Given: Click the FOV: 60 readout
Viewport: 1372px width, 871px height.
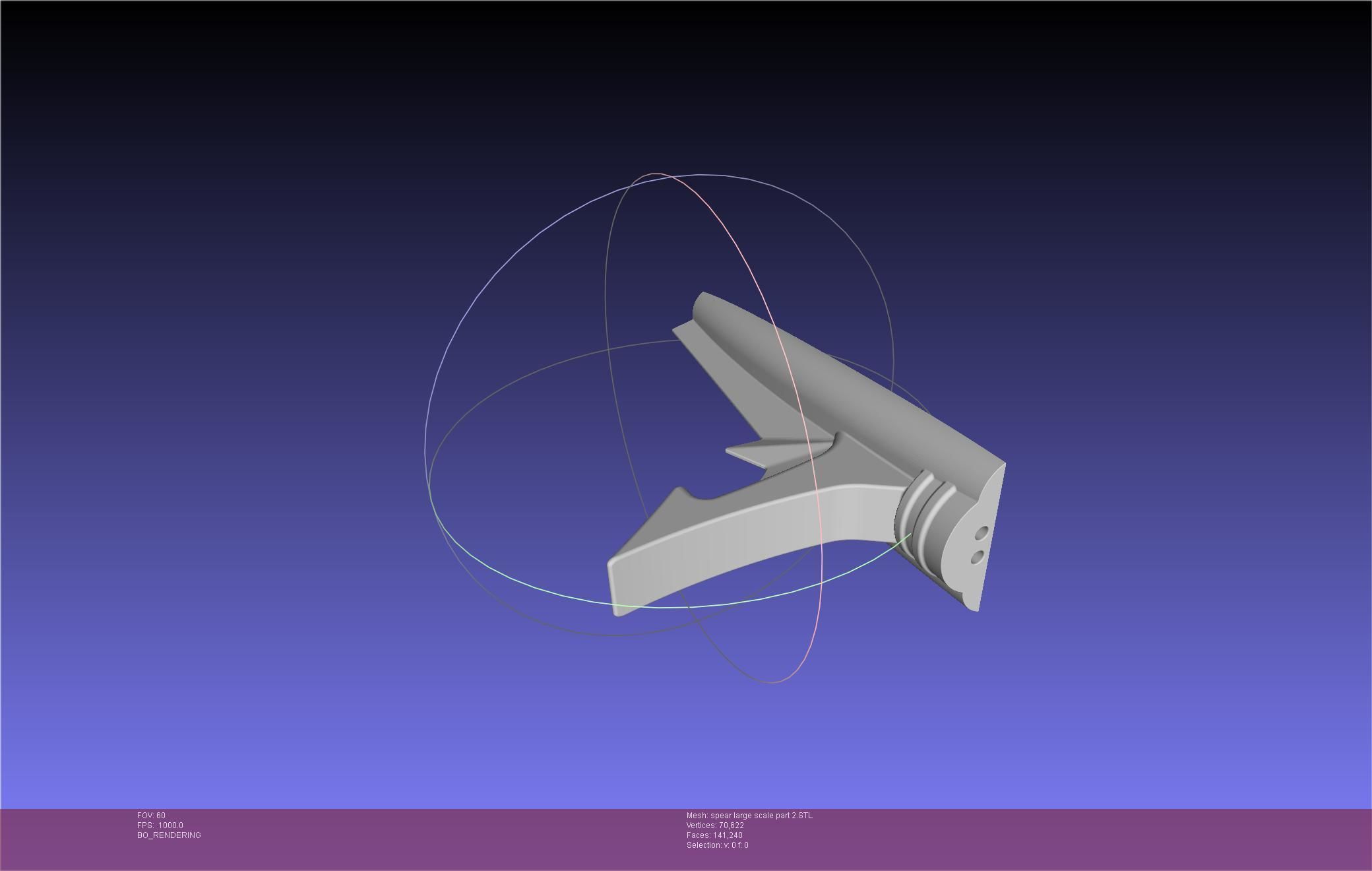Looking at the screenshot, I should pos(151,816).
